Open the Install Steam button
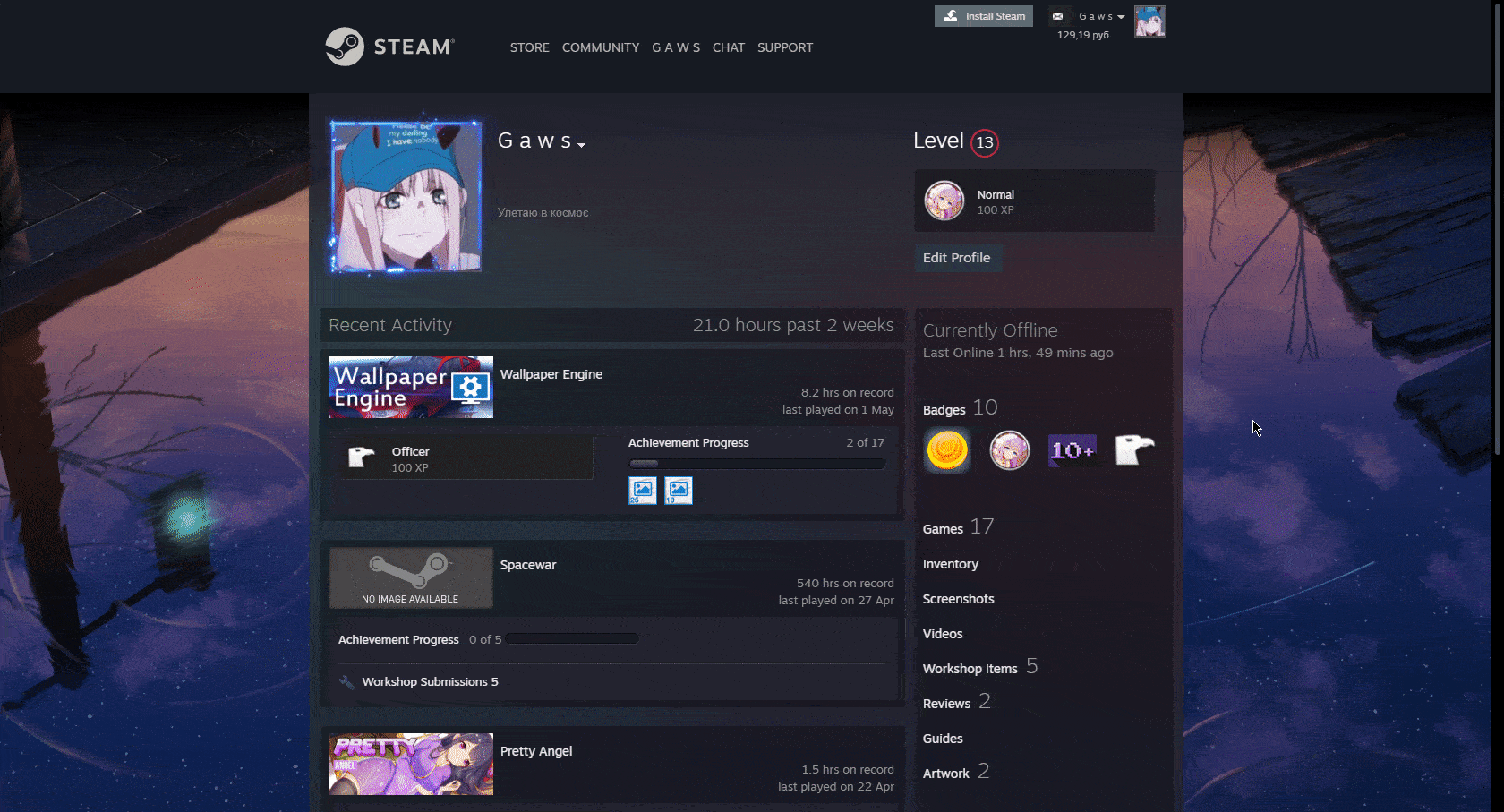This screenshot has height=812, width=1504. [x=983, y=15]
